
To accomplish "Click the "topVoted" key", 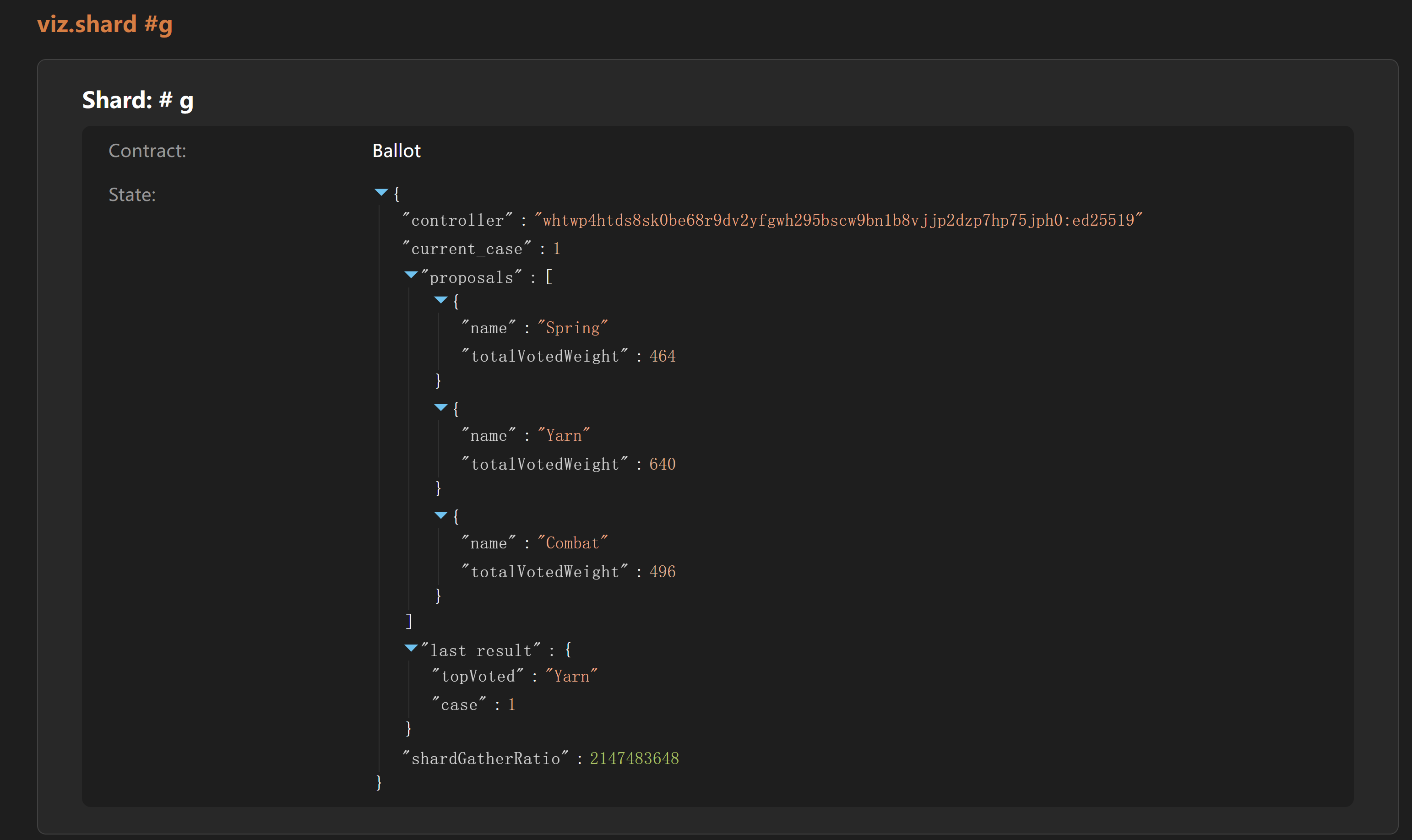I will [x=478, y=676].
